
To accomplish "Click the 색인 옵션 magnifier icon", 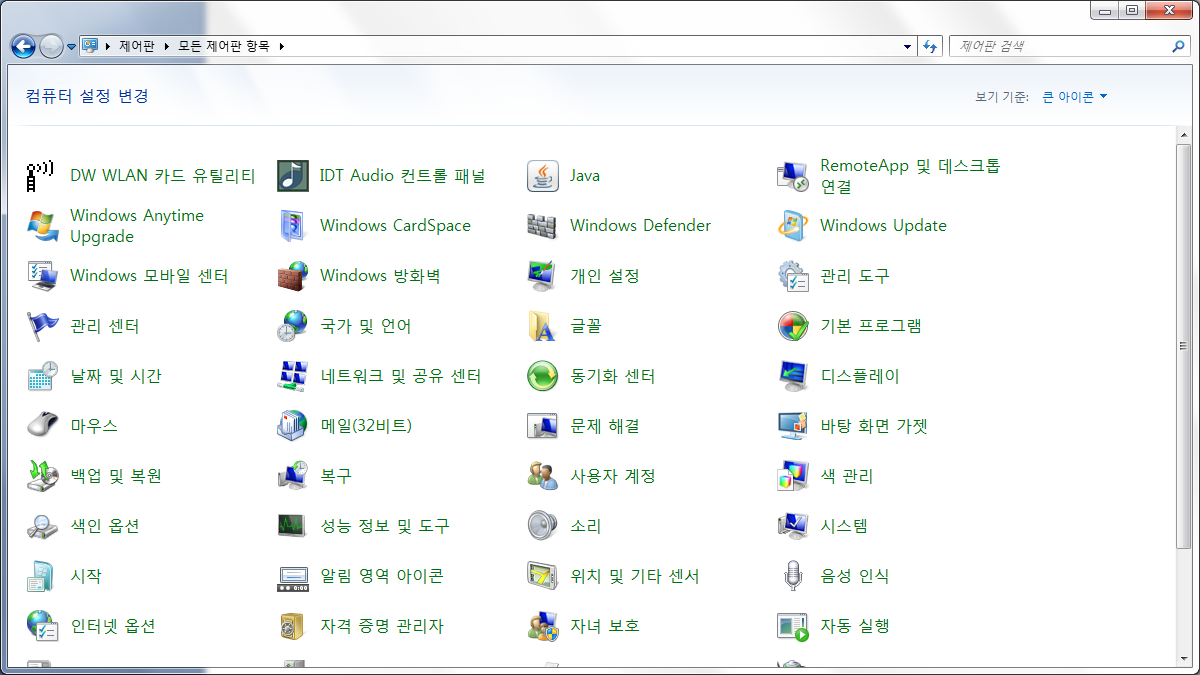I will tap(41, 526).
